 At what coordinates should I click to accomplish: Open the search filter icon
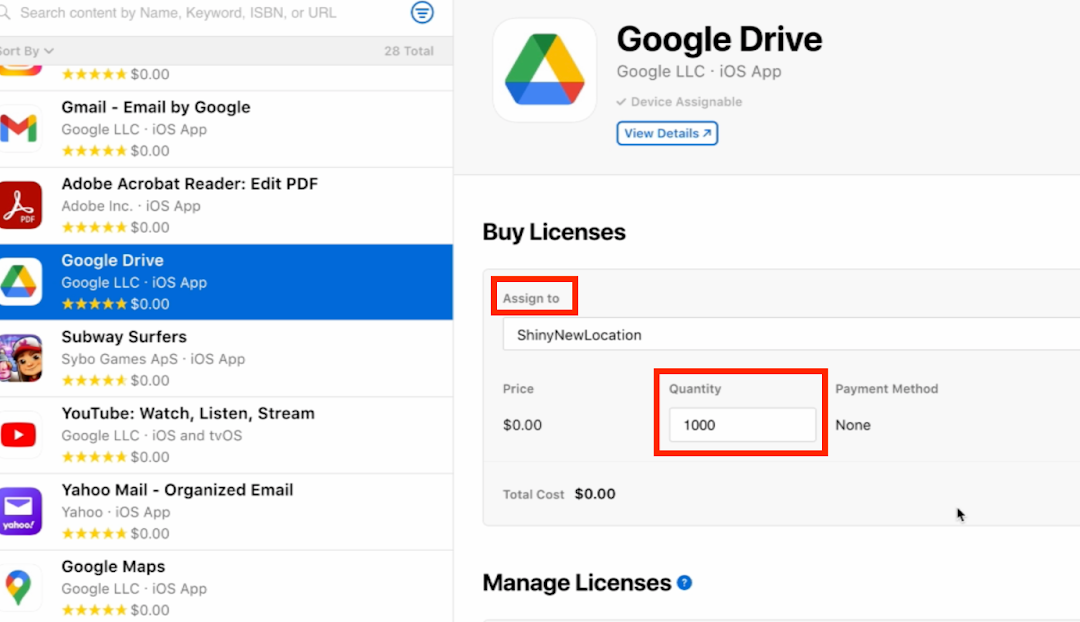[422, 12]
